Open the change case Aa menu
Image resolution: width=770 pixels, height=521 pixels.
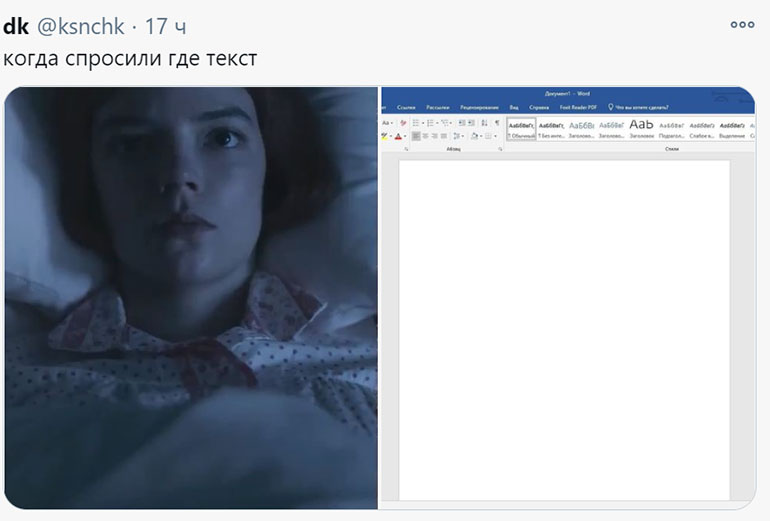[387, 123]
